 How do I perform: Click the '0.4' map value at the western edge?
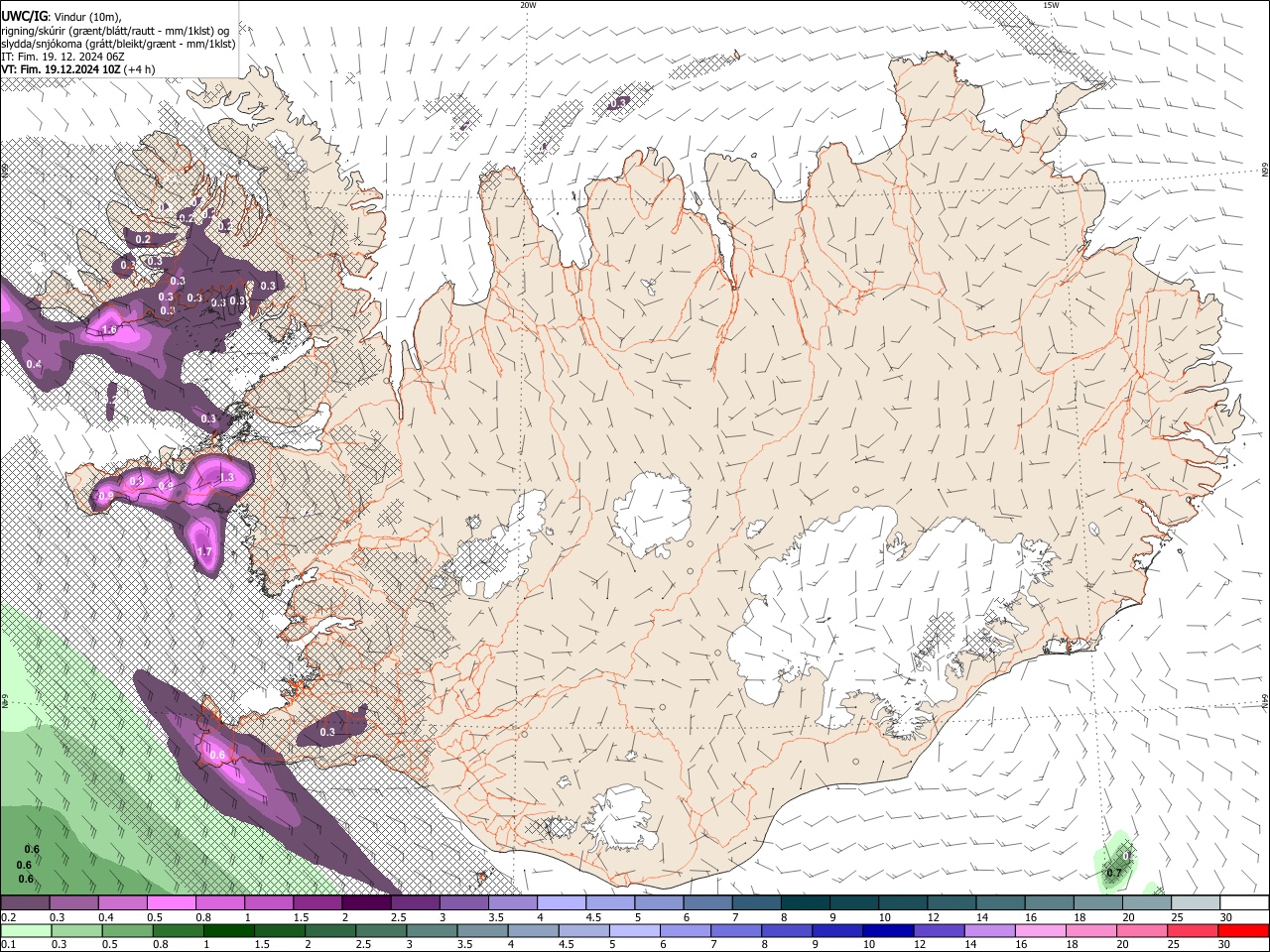coord(35,365)
